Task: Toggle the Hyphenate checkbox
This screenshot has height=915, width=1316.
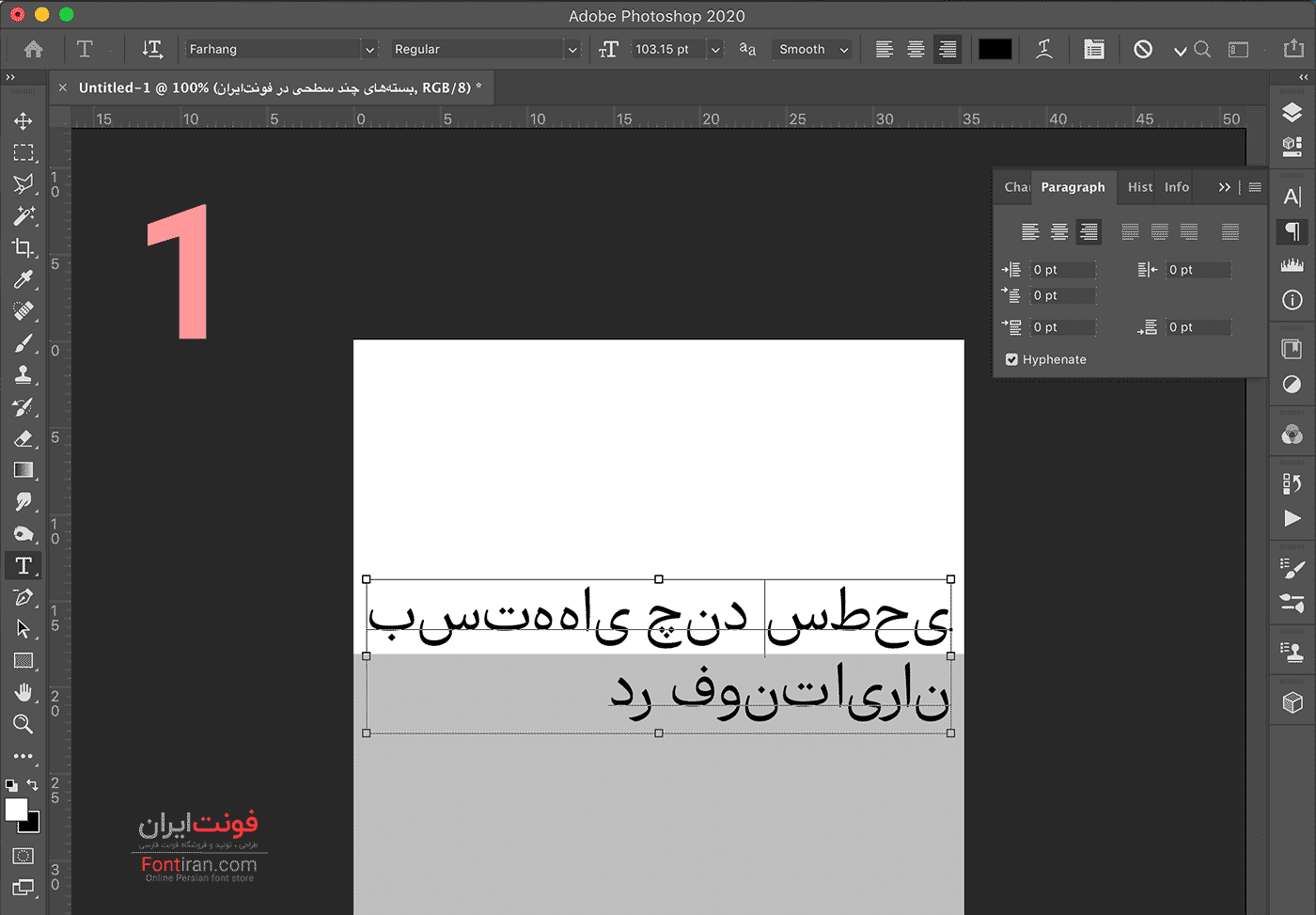Action: tap(1011, 359)
